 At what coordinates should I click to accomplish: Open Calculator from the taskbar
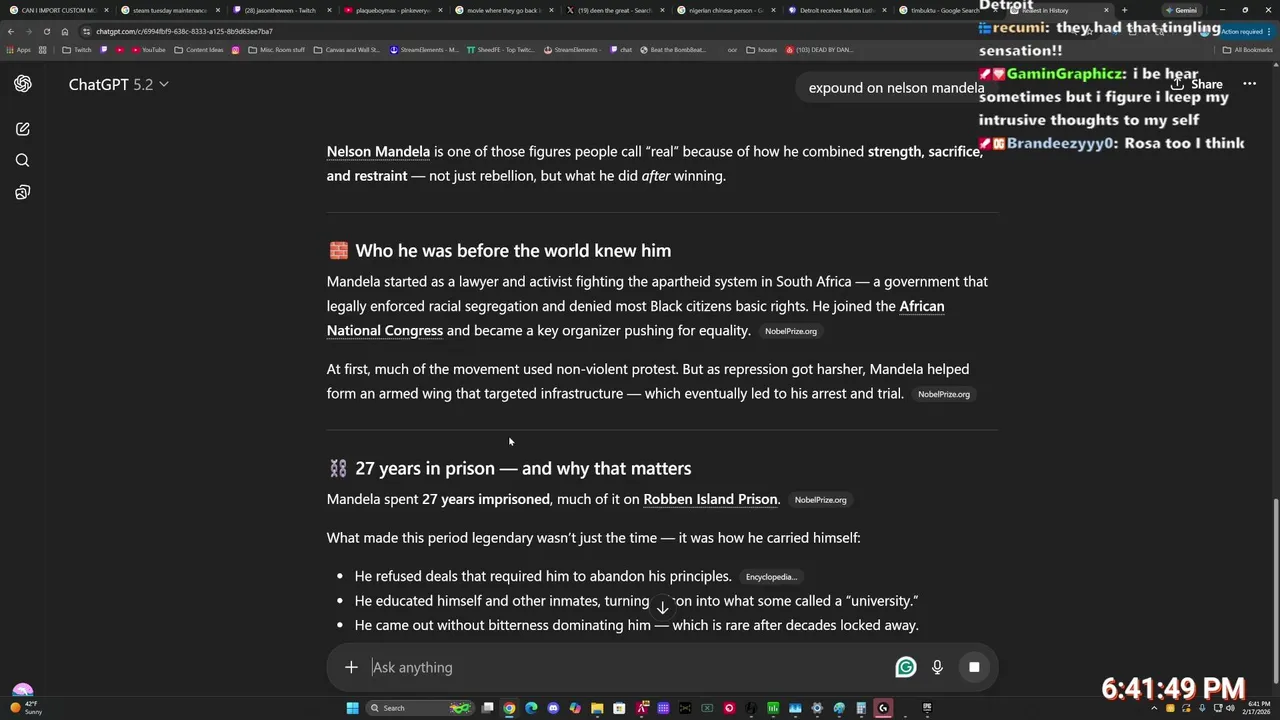tap(861, 708)
